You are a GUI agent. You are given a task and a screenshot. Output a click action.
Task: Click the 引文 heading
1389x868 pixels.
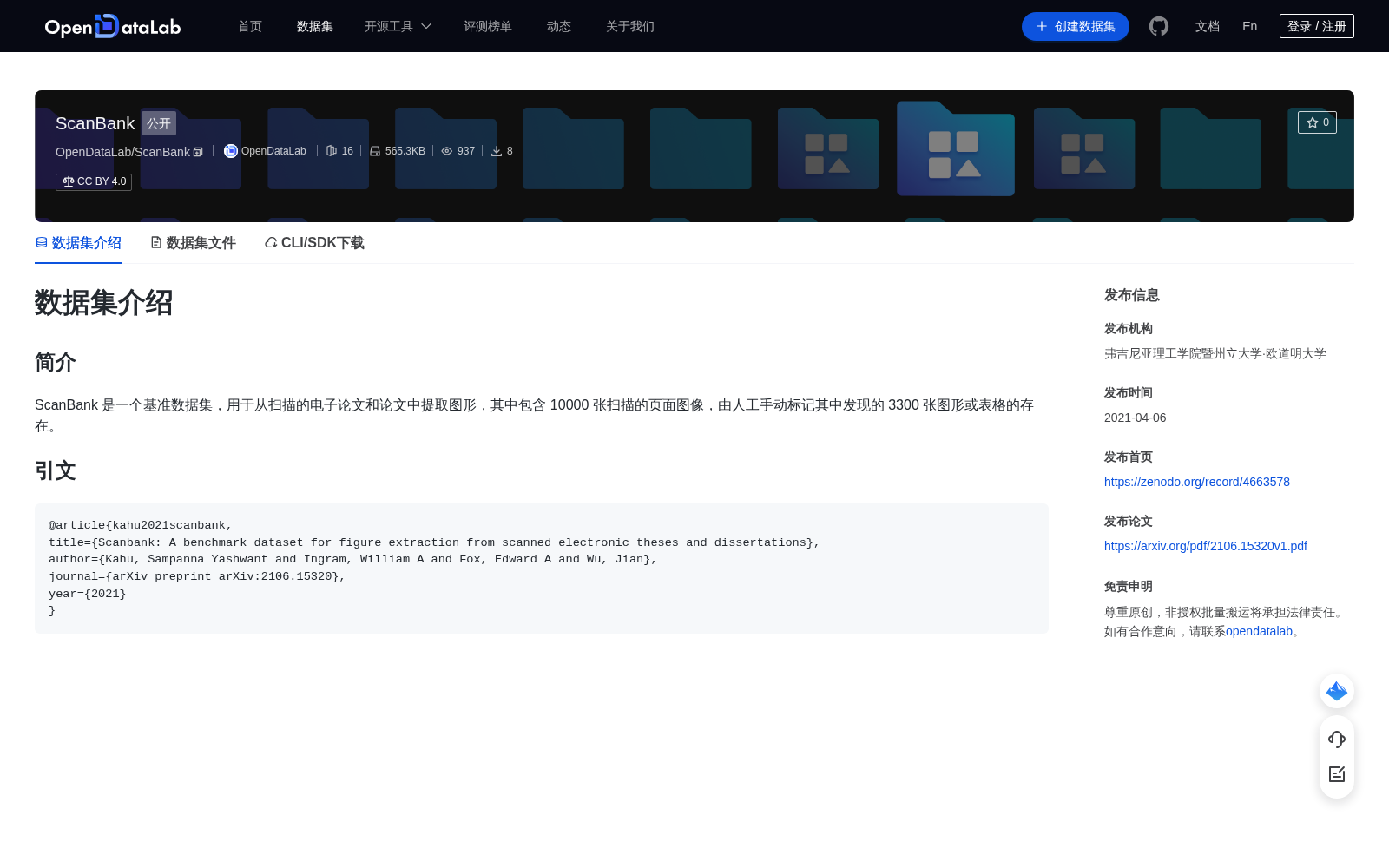point(56,470)
